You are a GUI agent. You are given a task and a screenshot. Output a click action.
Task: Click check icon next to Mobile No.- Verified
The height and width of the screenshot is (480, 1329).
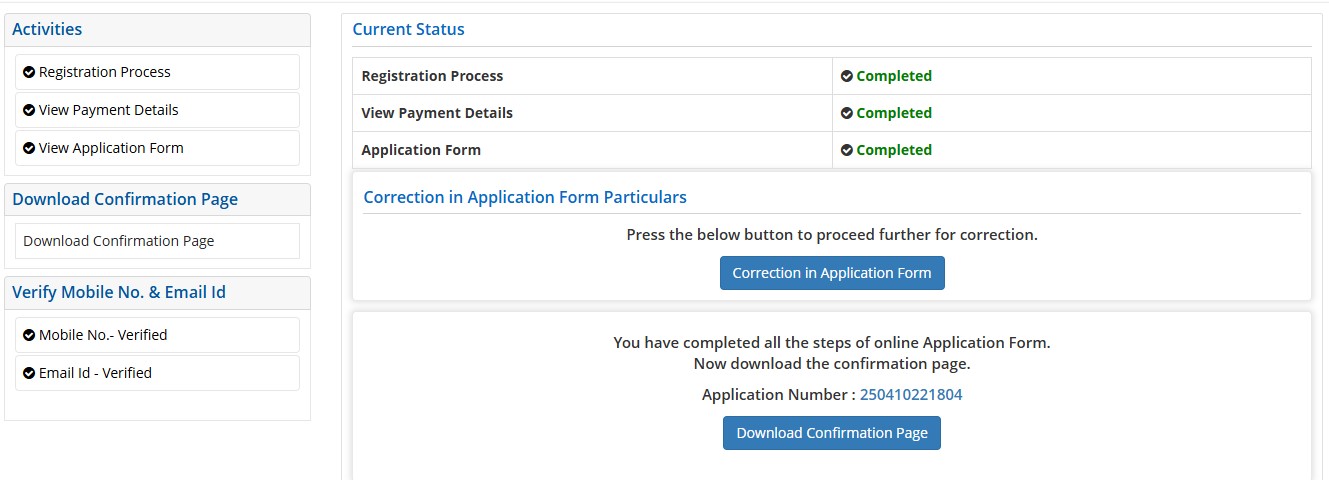(29, 335)
